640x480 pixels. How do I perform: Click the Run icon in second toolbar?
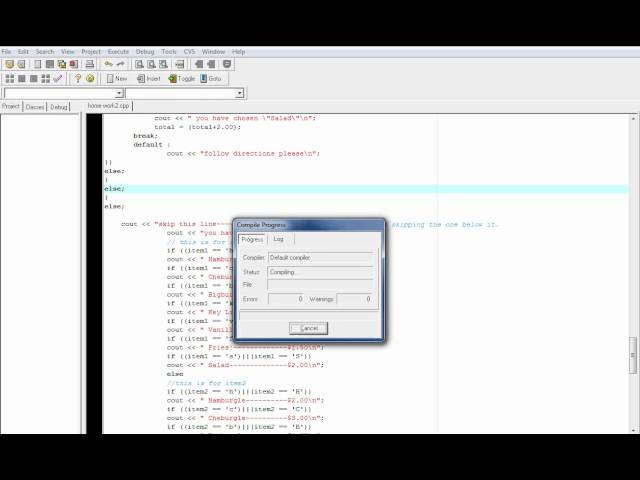22,78
